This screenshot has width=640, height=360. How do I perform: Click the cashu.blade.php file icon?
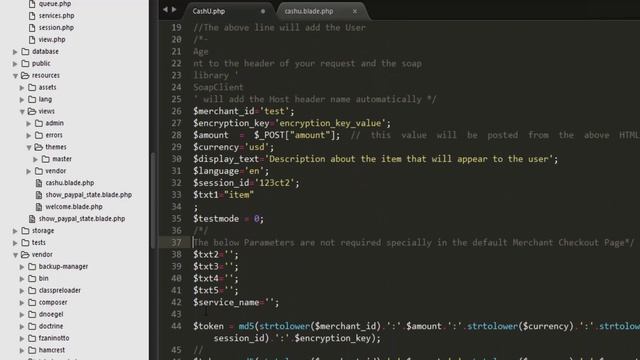(39, 183)
